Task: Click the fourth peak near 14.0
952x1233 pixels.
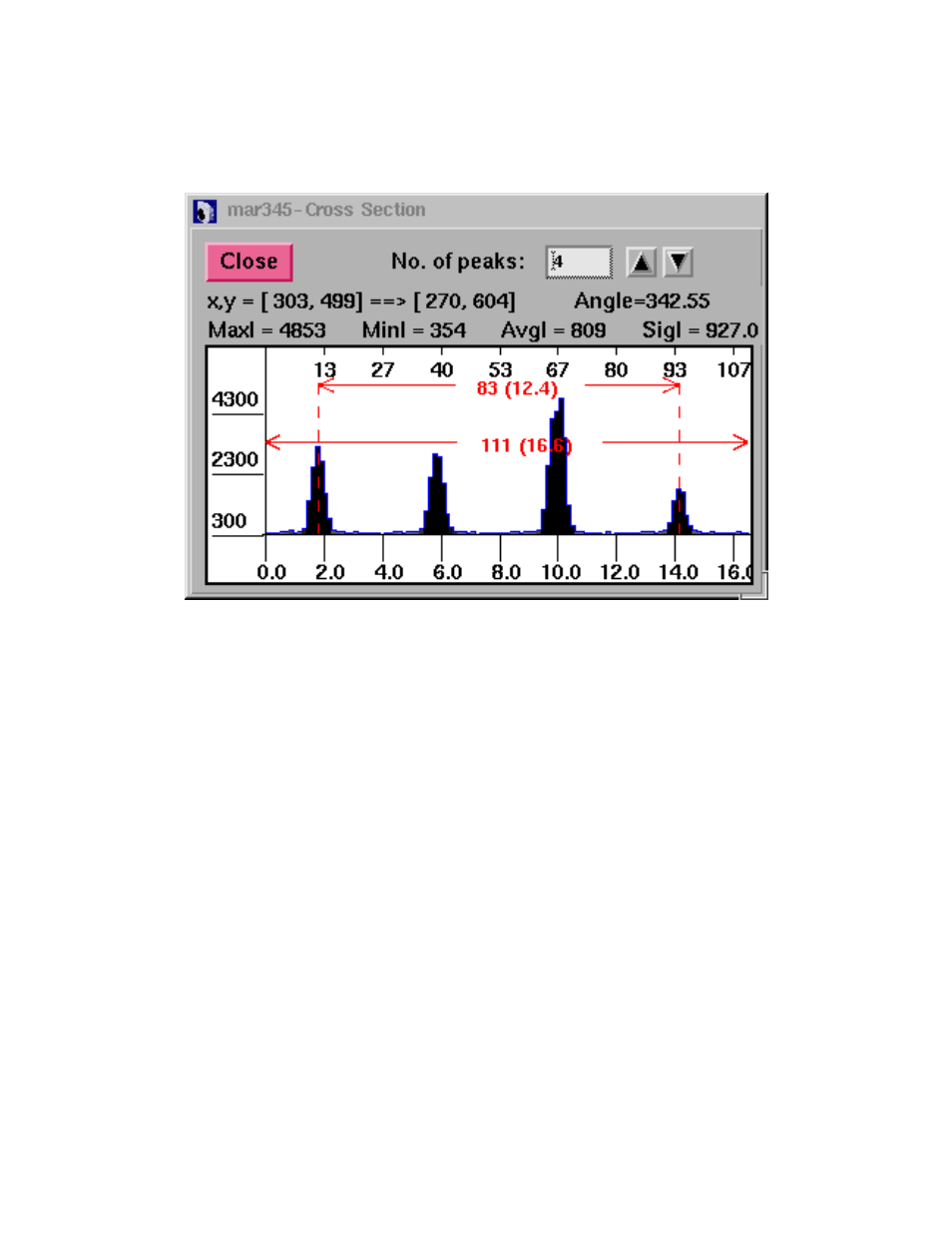Action: 680,513
